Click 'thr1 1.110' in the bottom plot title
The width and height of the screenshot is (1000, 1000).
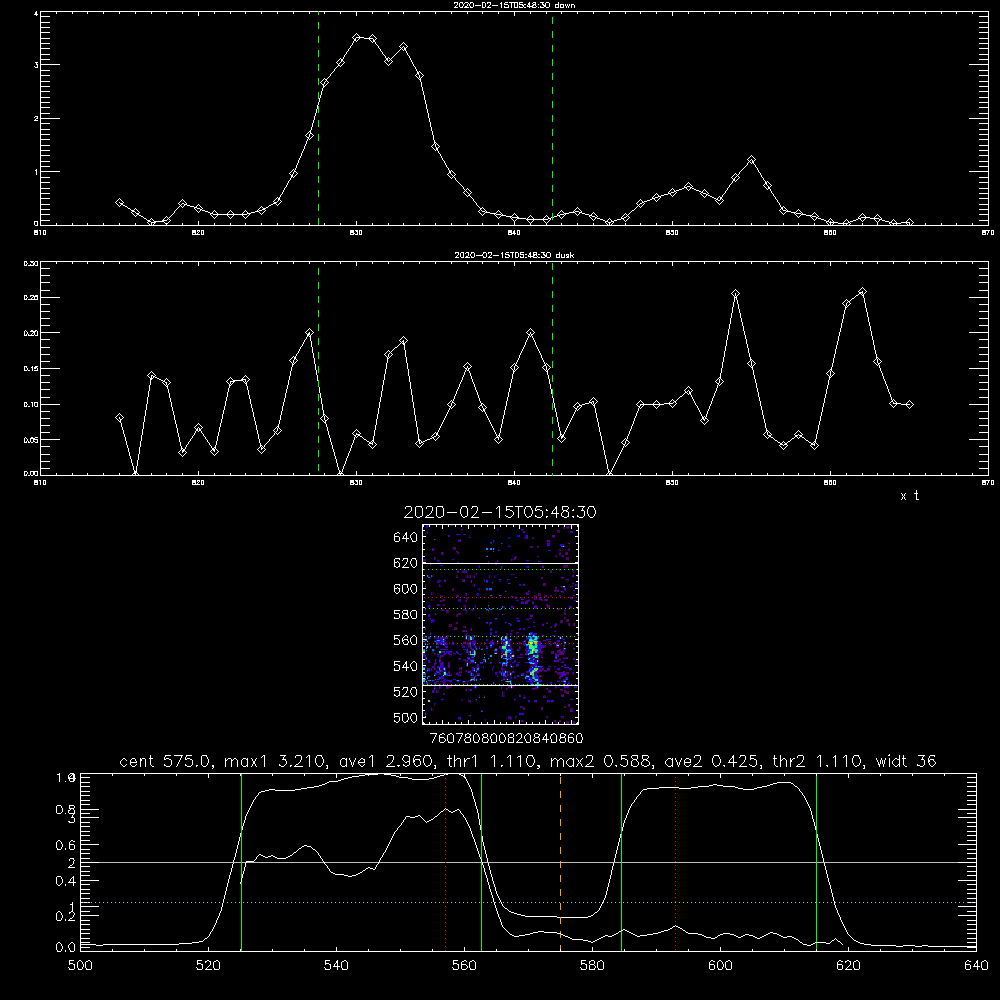491,761
